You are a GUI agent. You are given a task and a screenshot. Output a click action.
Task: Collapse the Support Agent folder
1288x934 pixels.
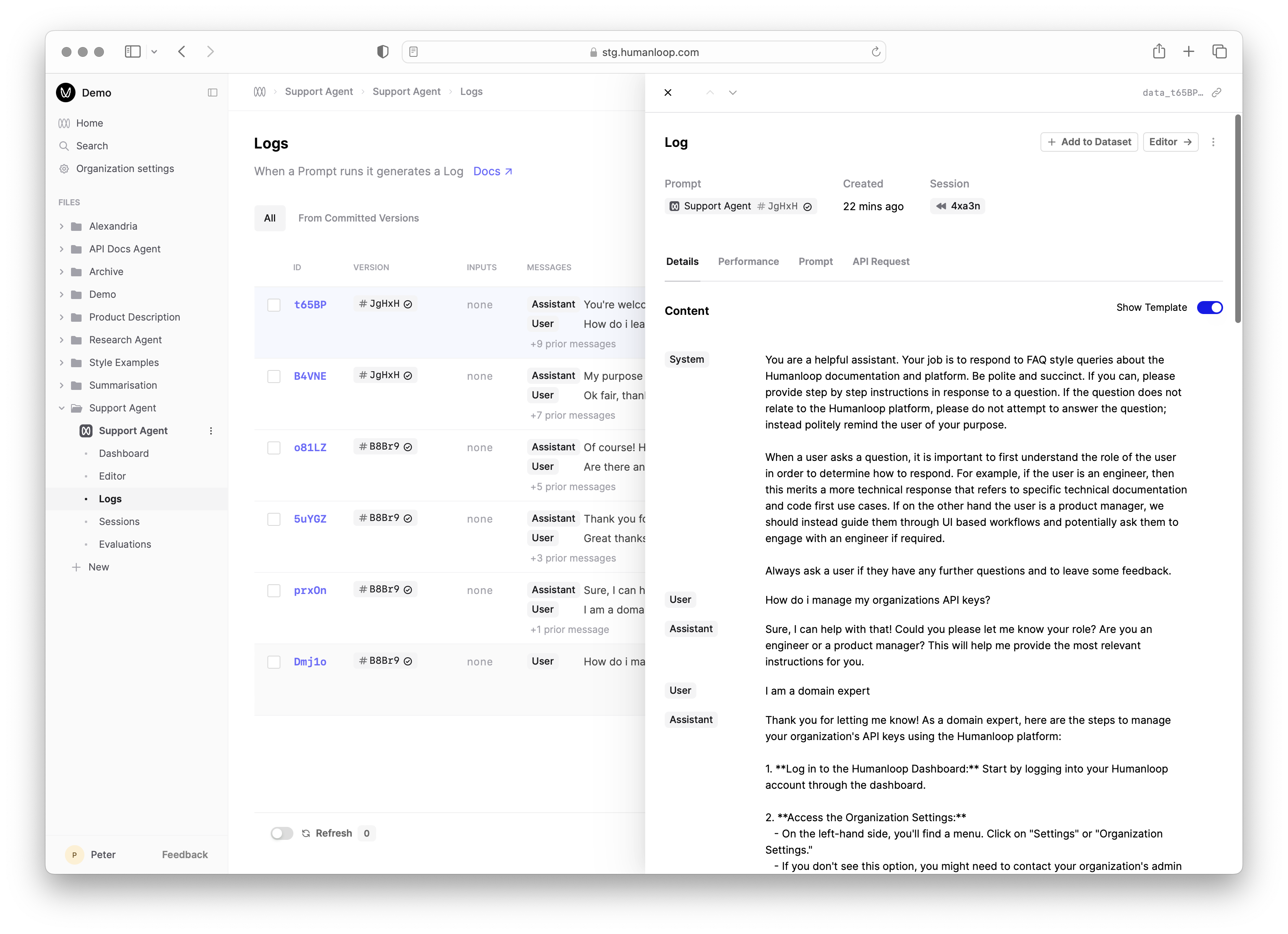[x=62, y=408]
